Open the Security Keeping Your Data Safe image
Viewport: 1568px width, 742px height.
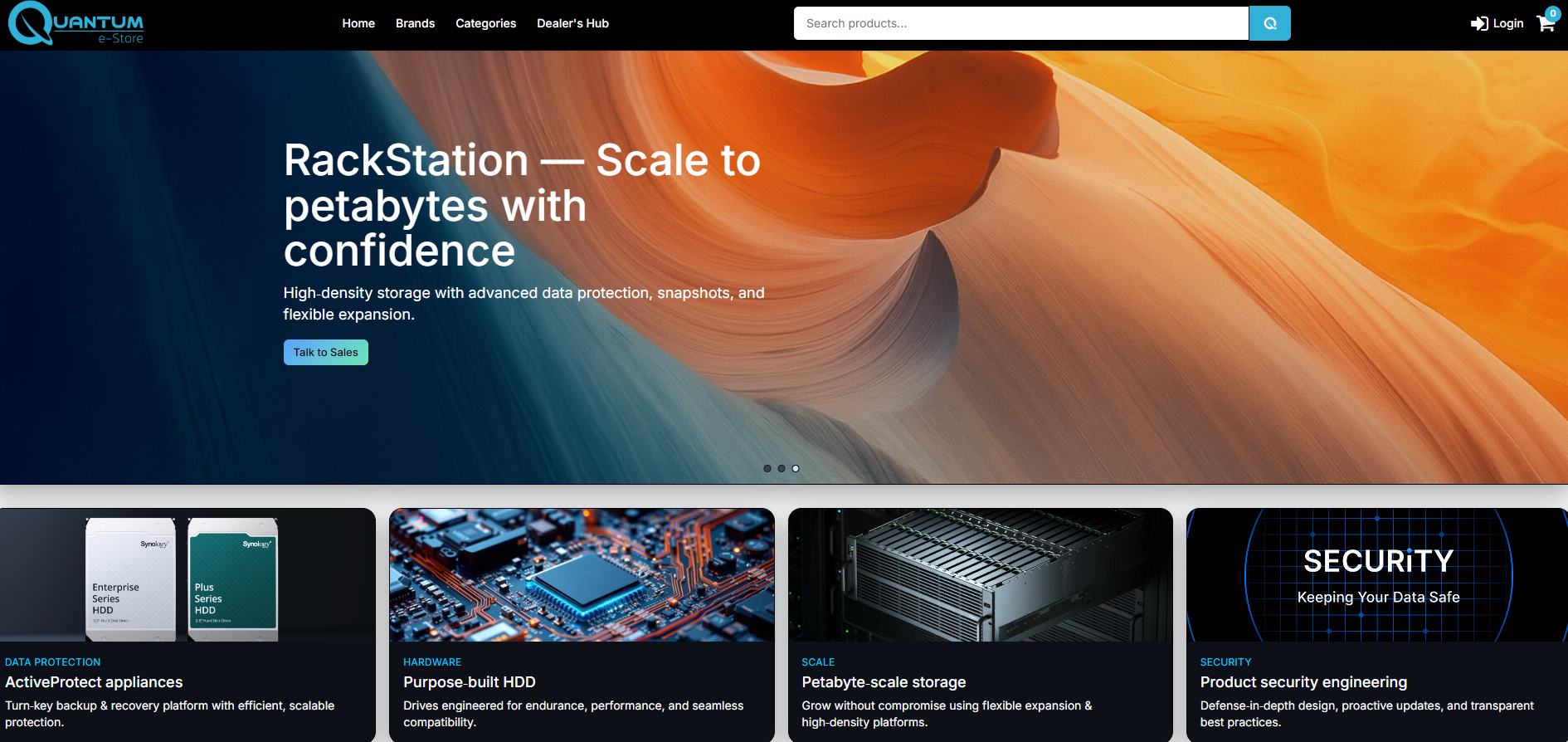click(1377, 575)
